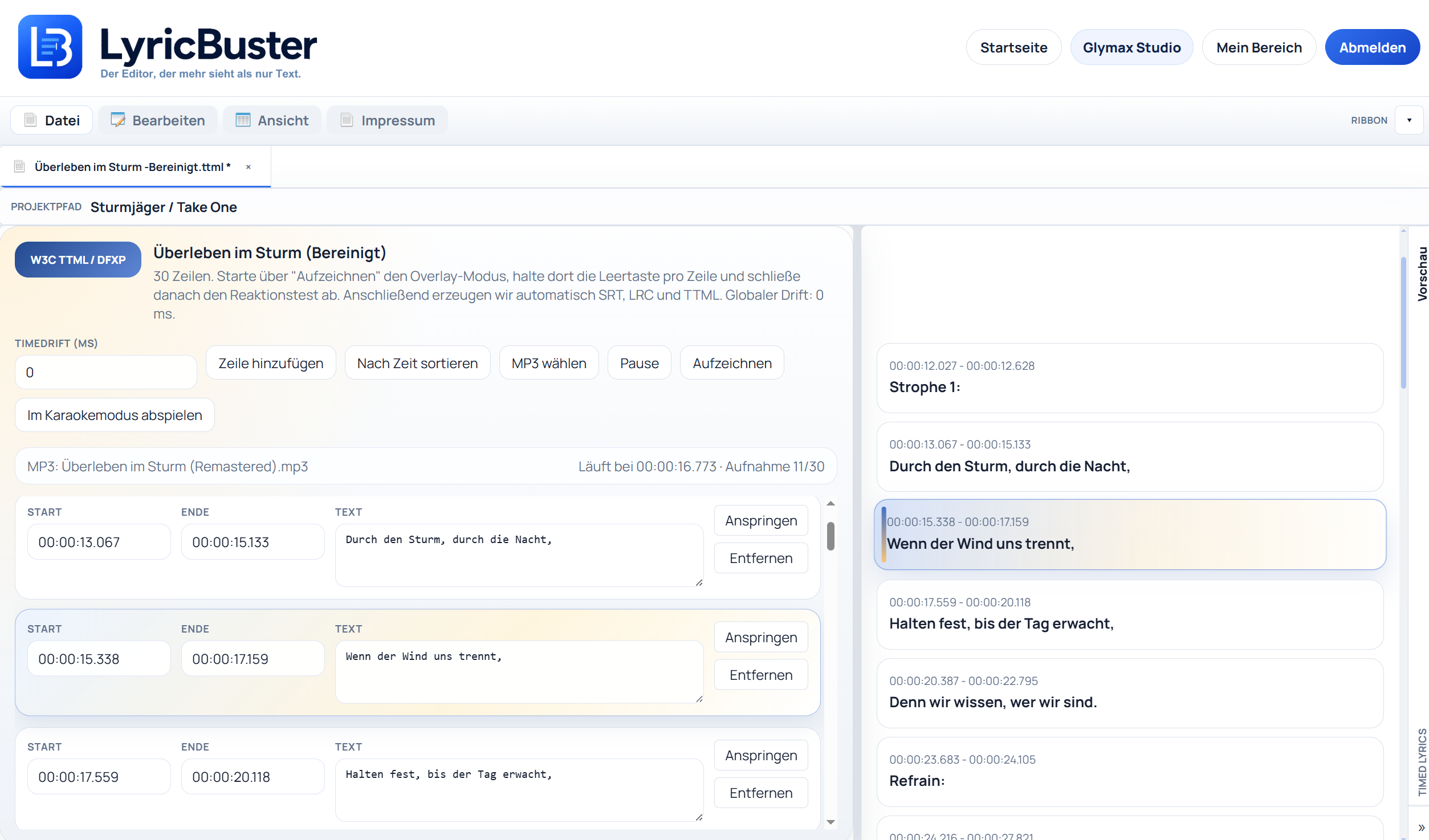1429x840 pixels.
Task: Start recording with Aufzeichnen
Action: pyautogui.click(x=732, y=363)
